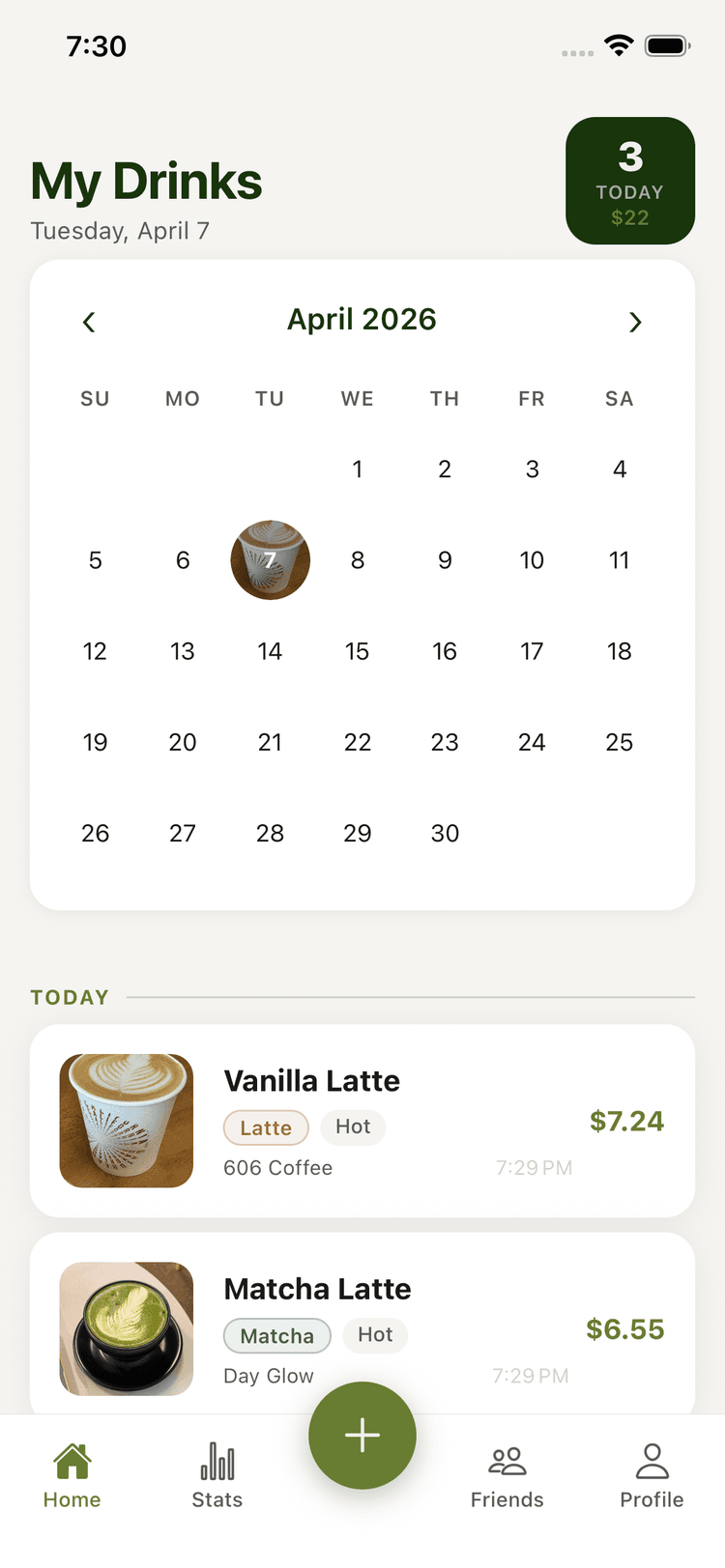Viewport: 725px width, 1568px height.
Task: Tap the green plus add-drink button
Action: [362, 1436]
